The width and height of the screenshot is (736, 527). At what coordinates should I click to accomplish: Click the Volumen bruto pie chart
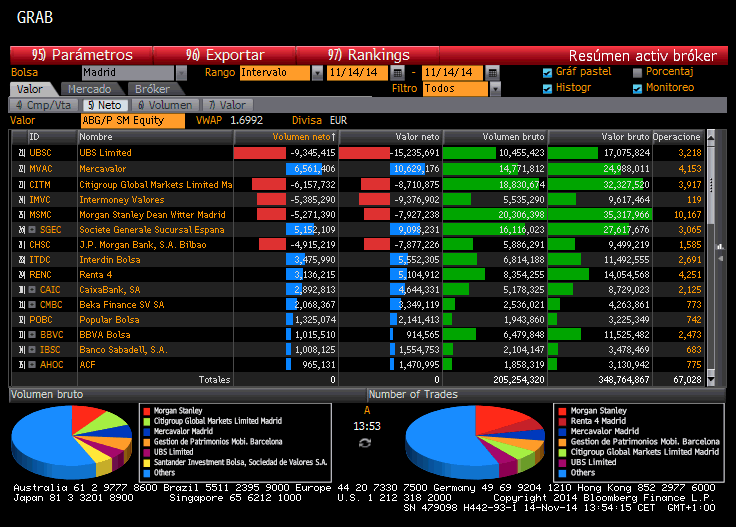pyautogui.click(x=72, y=442)
